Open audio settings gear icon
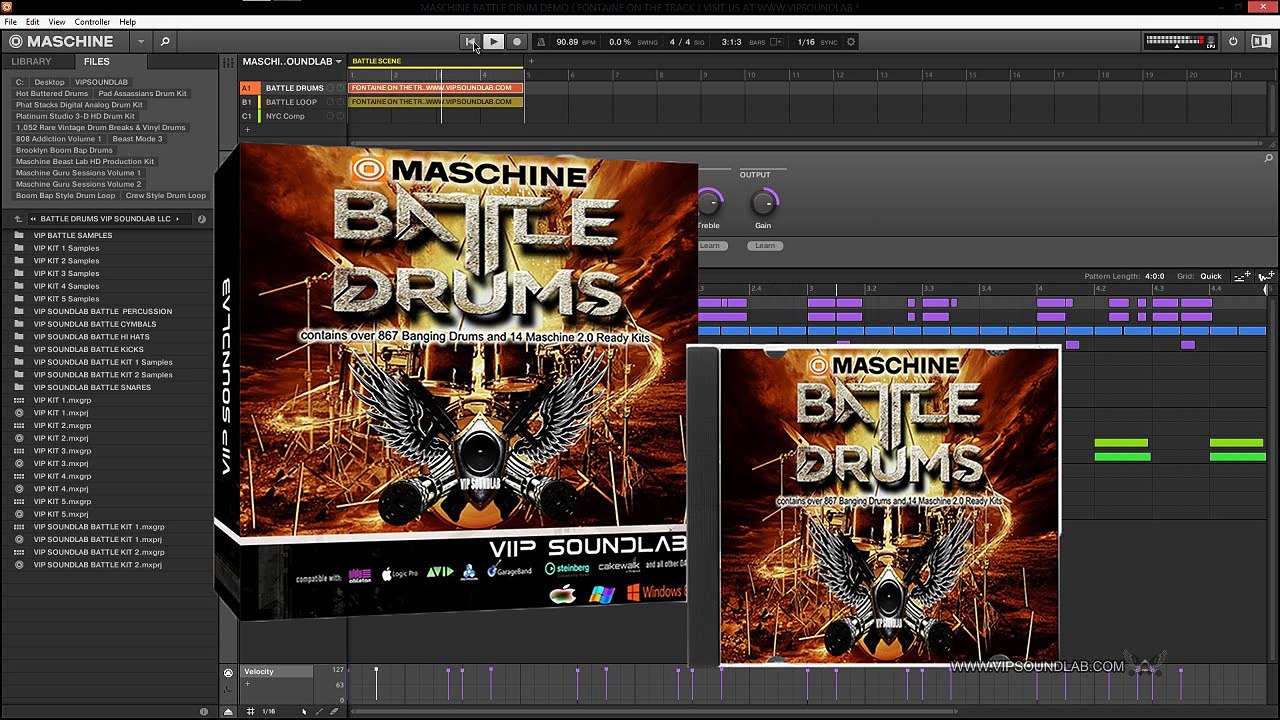 pos(851,42)
